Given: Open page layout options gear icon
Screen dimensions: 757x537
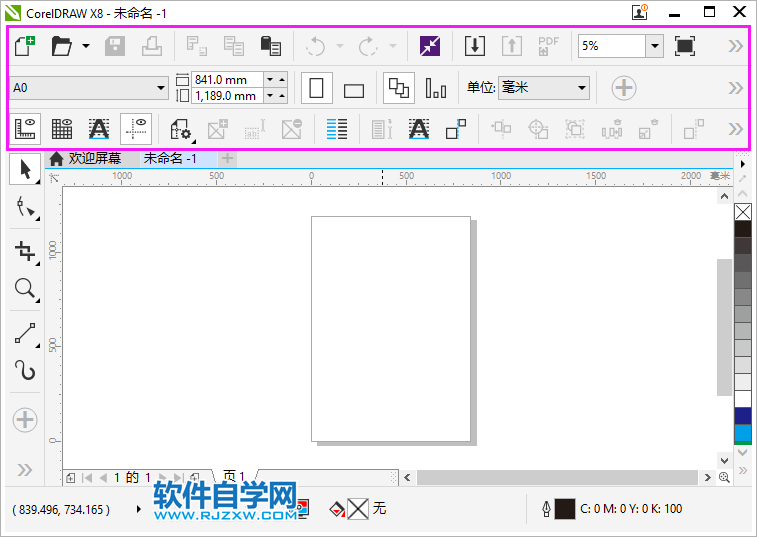Looking at the screenshot, I should pos(182,129).
